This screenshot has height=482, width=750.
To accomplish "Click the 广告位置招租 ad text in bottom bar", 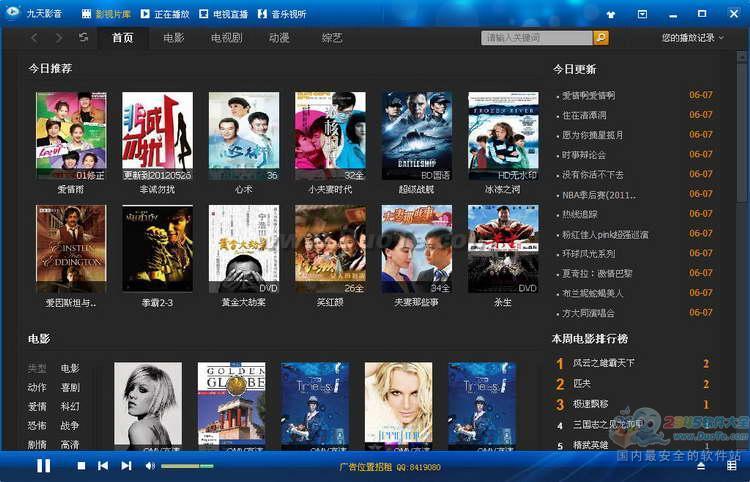I will [x=390, y=467].
